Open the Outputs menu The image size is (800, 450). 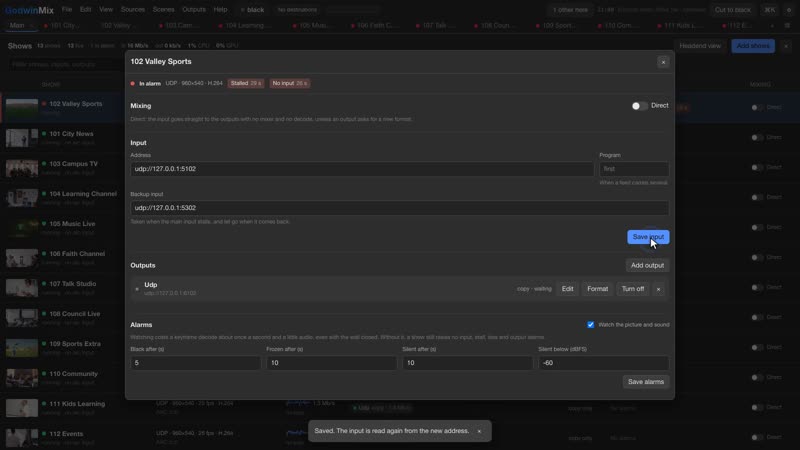point(194,10)
